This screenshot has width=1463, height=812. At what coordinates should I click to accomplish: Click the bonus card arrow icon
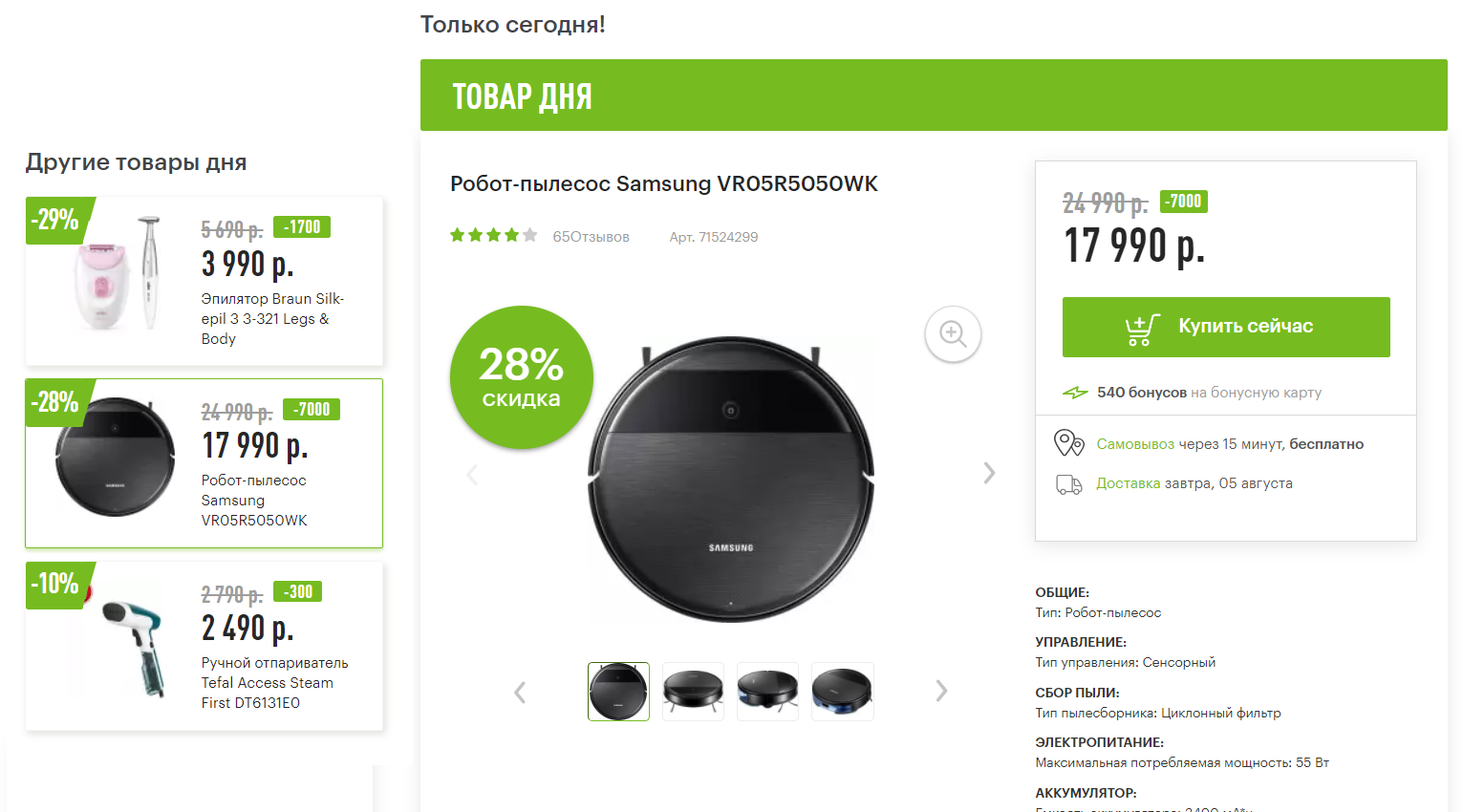coord(1075,393)
